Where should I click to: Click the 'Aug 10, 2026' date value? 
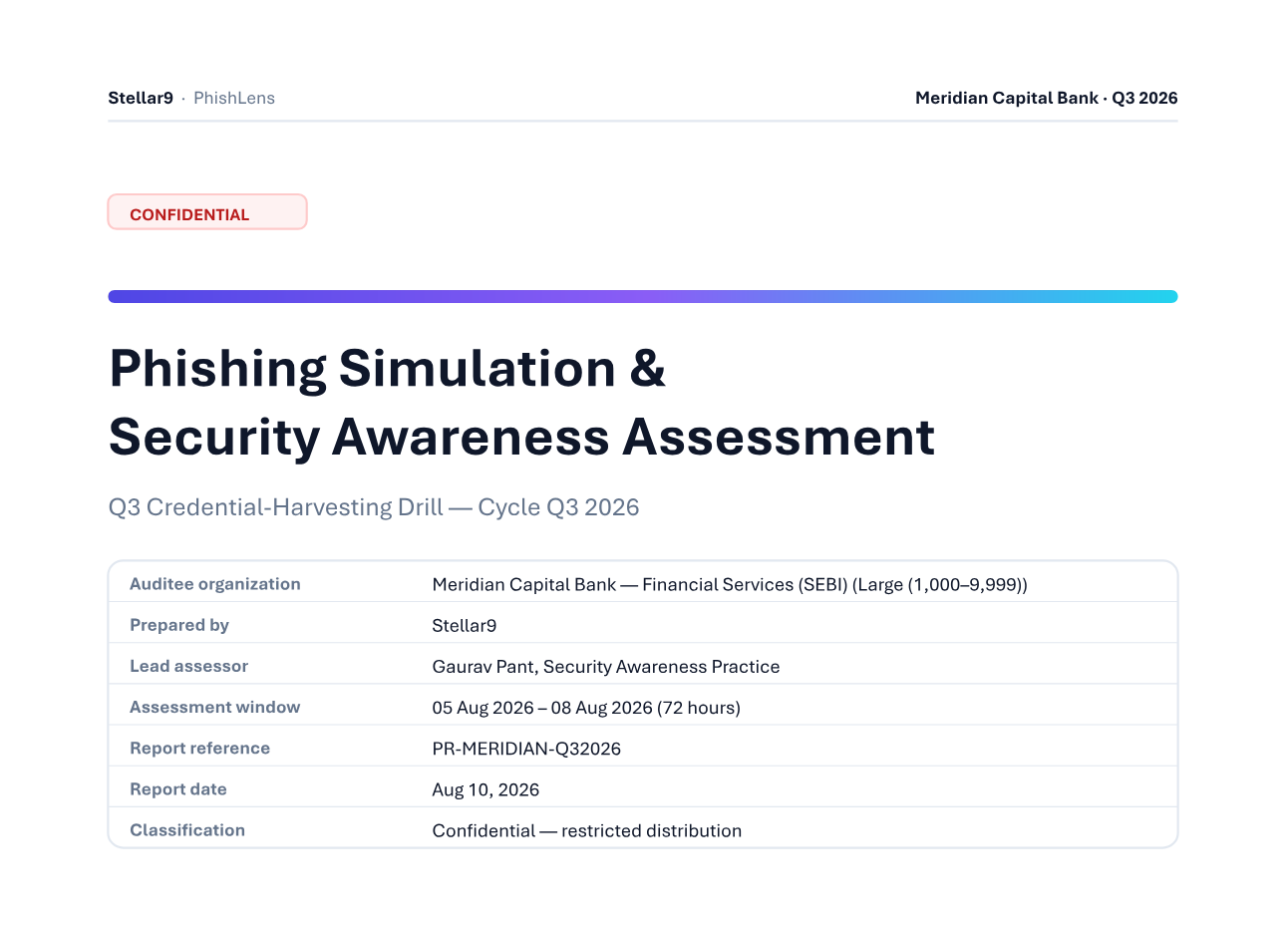click(485, 789)
